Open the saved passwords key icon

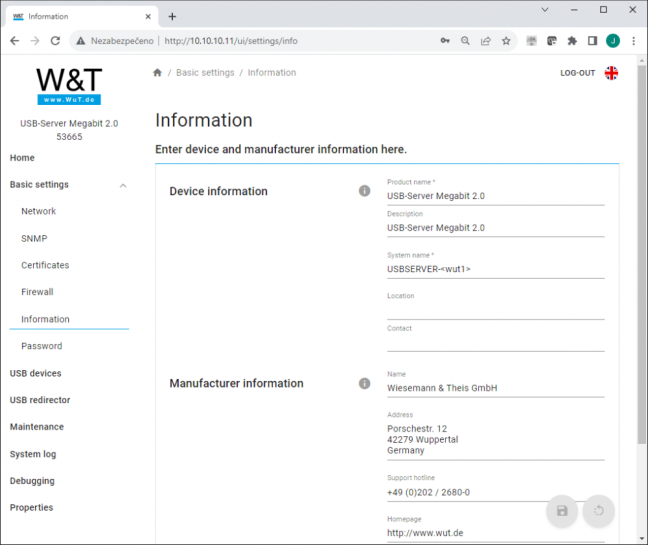click(x=445, y=41)
